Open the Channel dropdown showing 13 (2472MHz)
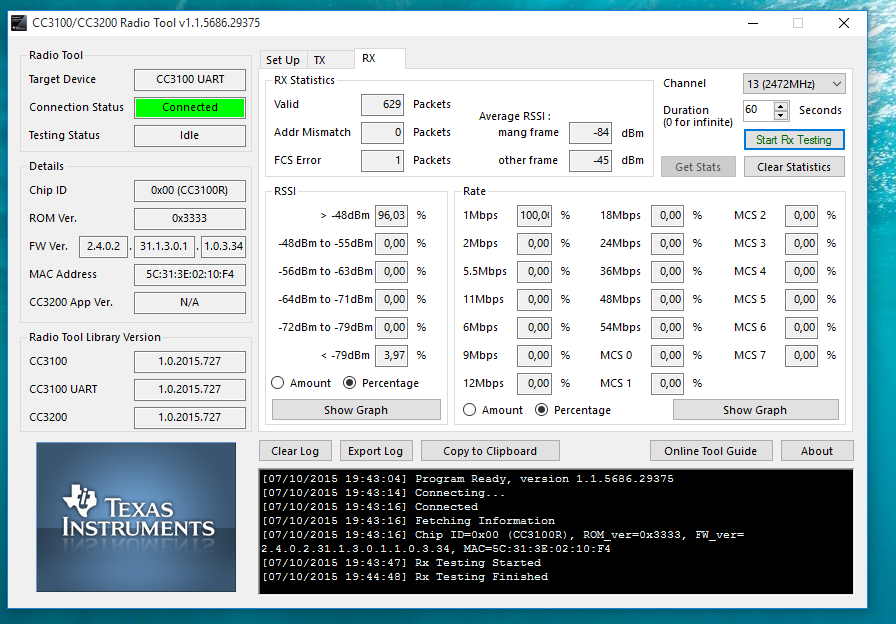Screen dimensions: 896x624 click(x=794, y=84)
